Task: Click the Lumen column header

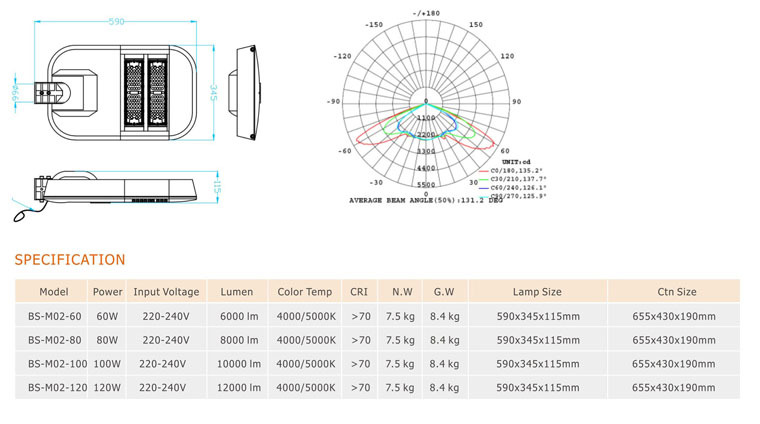Action: [x=237, y=292]
